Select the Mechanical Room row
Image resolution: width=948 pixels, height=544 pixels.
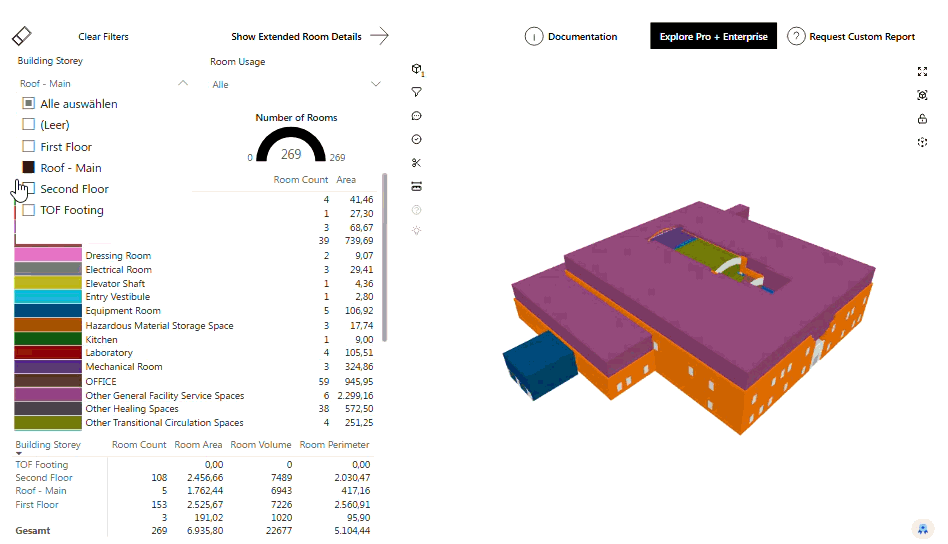(x=194, y=366)
